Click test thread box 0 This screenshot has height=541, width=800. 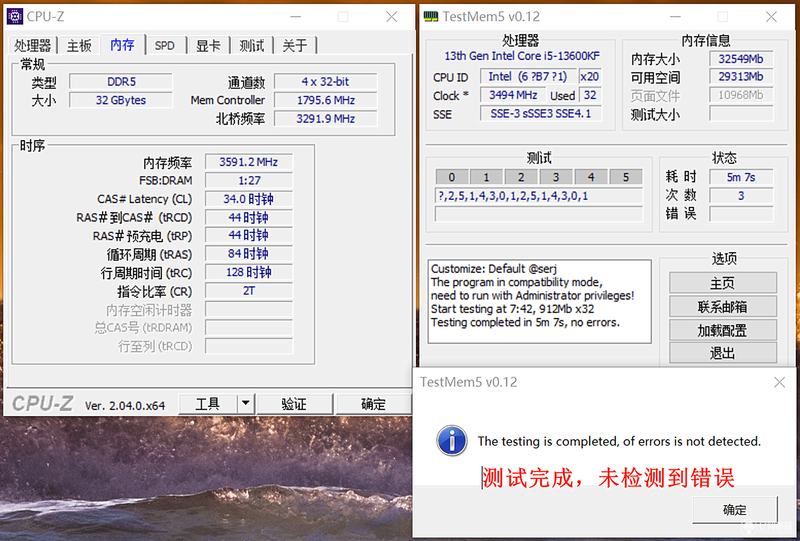point(452,177)
